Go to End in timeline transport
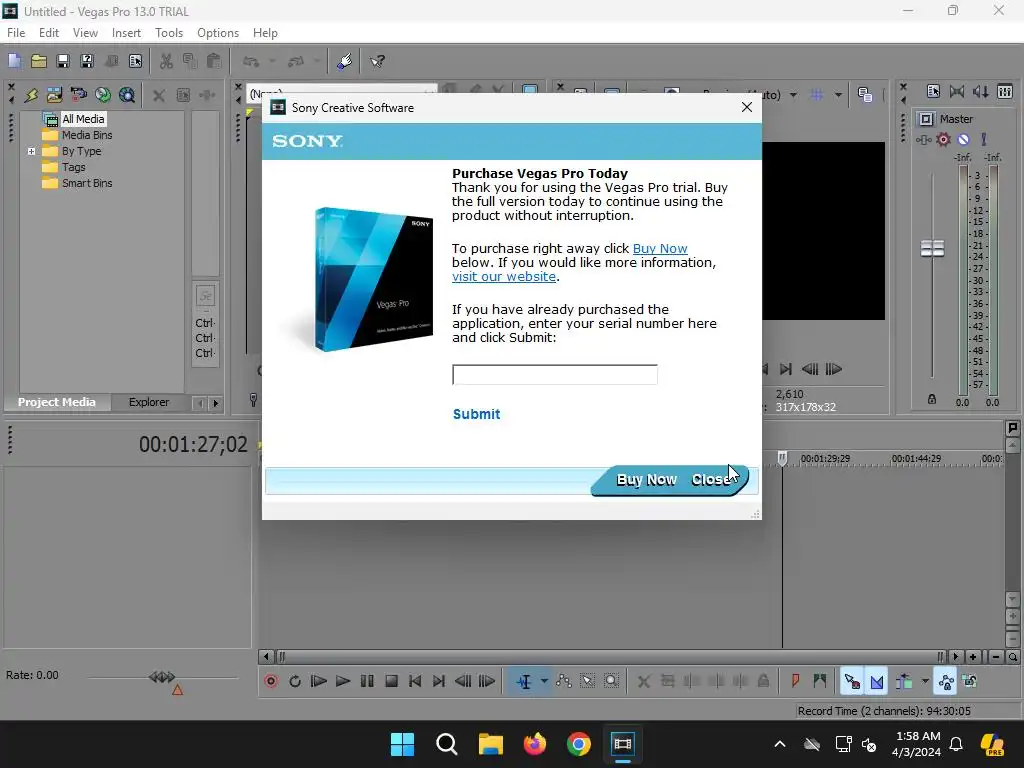The image size is (1024, 768). tap(439, 681)
